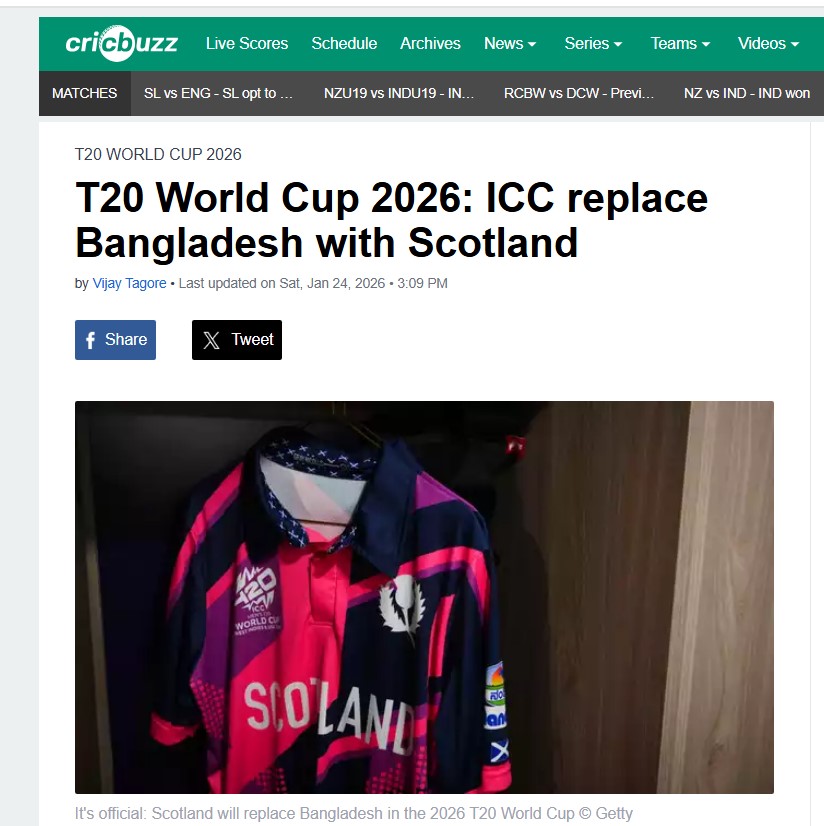Click the Cricbuzz logo
This screenshot has width=824, height=826.
[x=121, y=43]
